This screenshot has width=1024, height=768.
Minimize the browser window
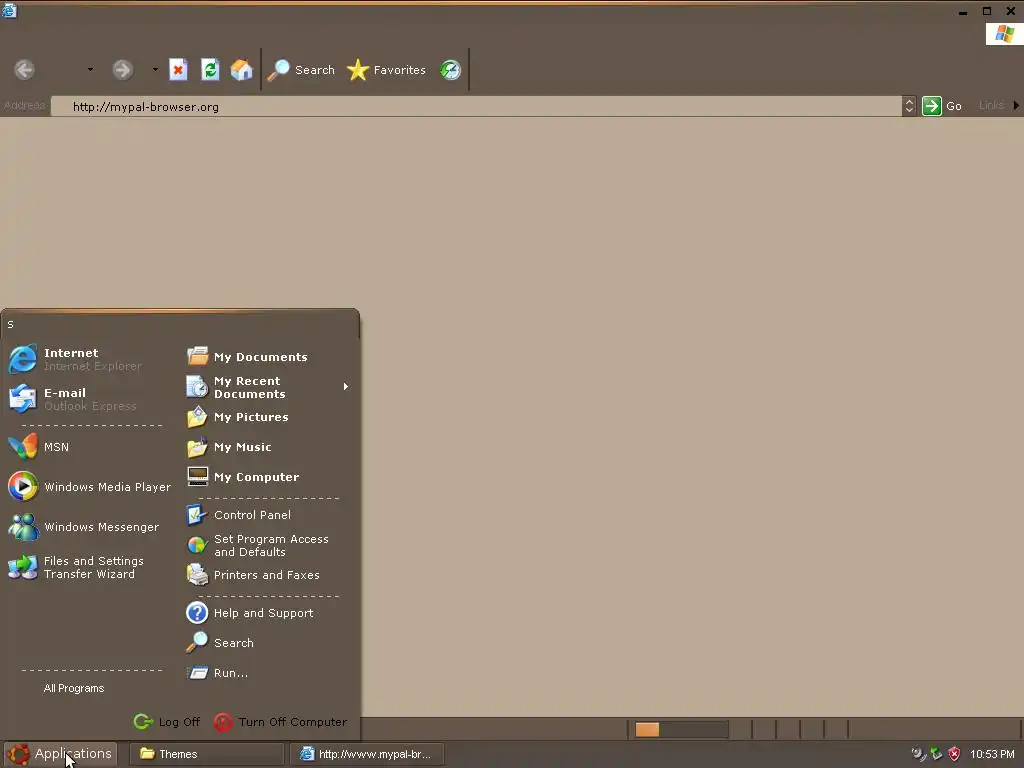pyautogui.click(x=963, y=12)
